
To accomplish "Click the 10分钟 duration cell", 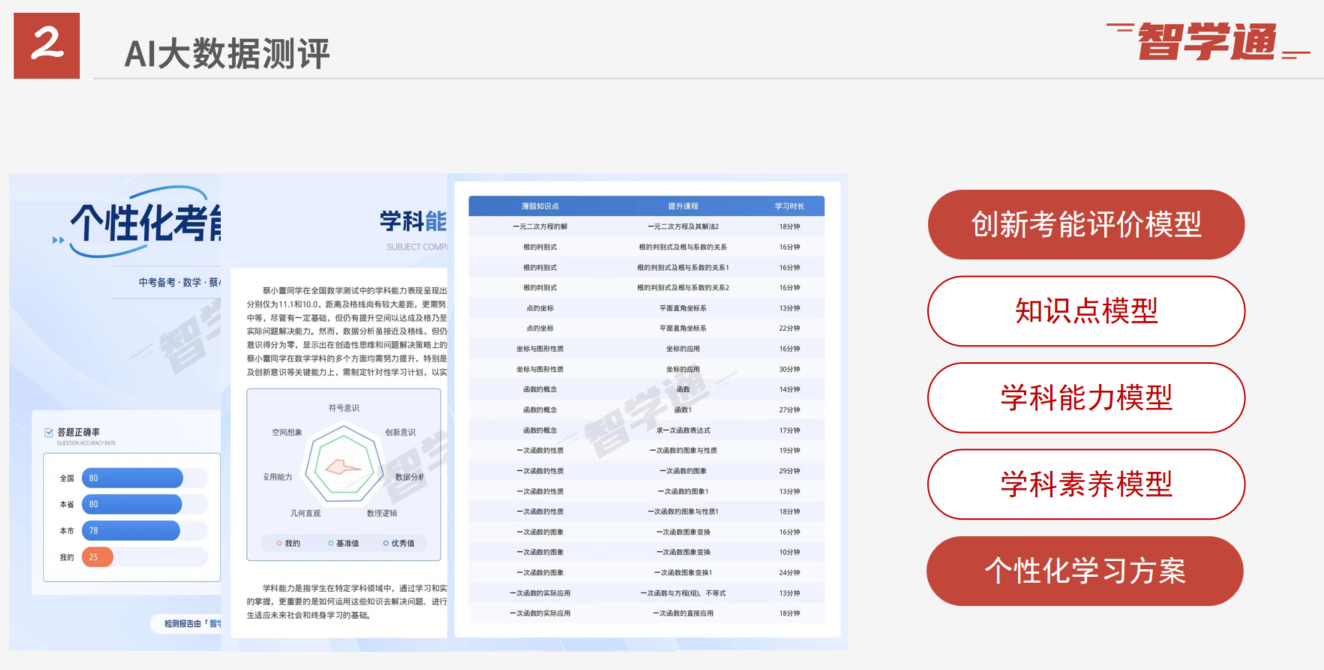I will pyautogui.click(x=789, y=552).
